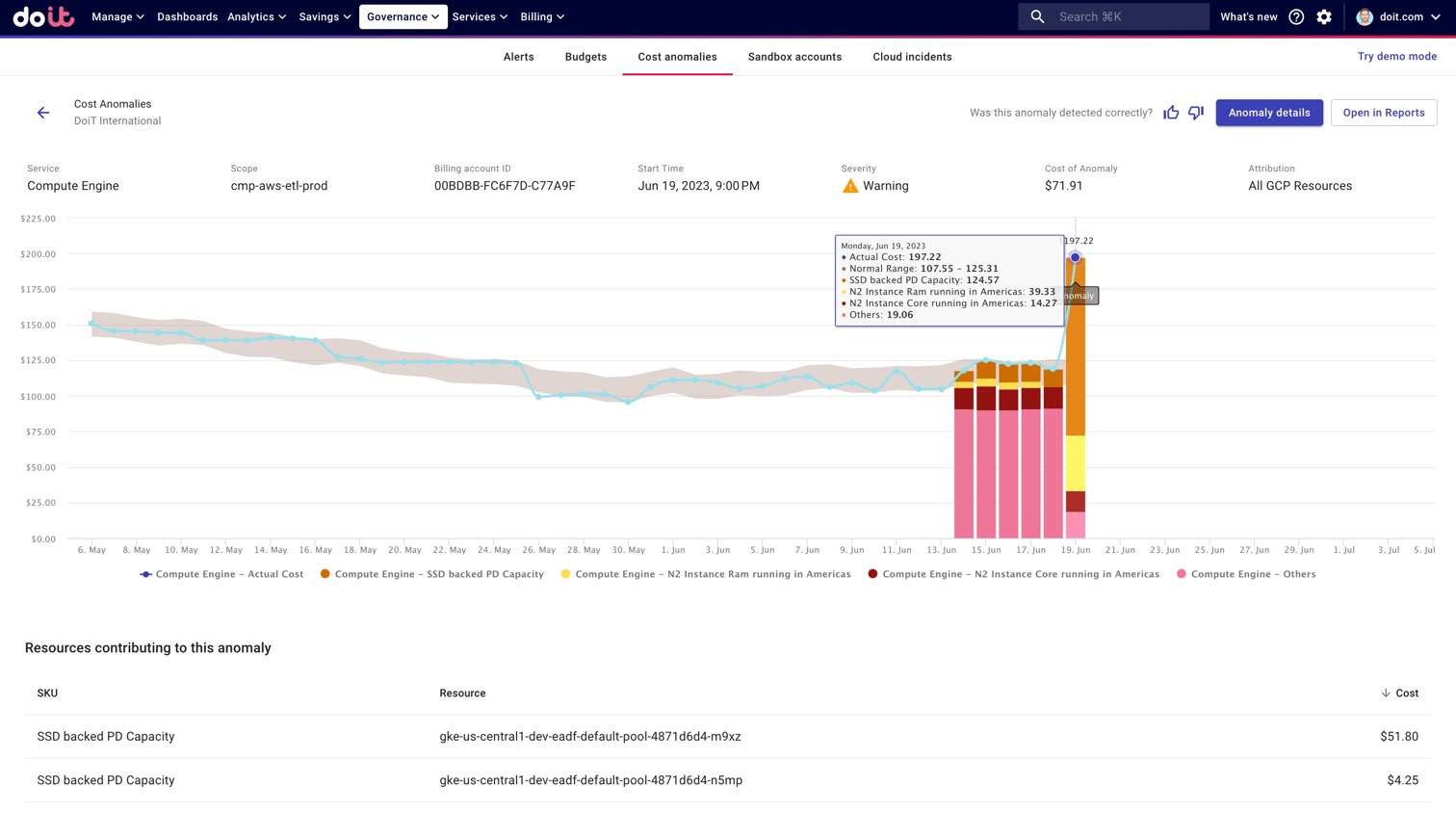The image size is (1456, 813).
Task: Open the Governance dropdown menu
Action: tap(403, 16)
